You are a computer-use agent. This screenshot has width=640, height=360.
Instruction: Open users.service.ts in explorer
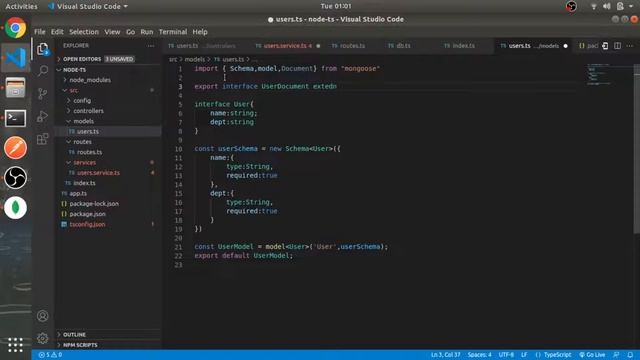pos(108,173)
